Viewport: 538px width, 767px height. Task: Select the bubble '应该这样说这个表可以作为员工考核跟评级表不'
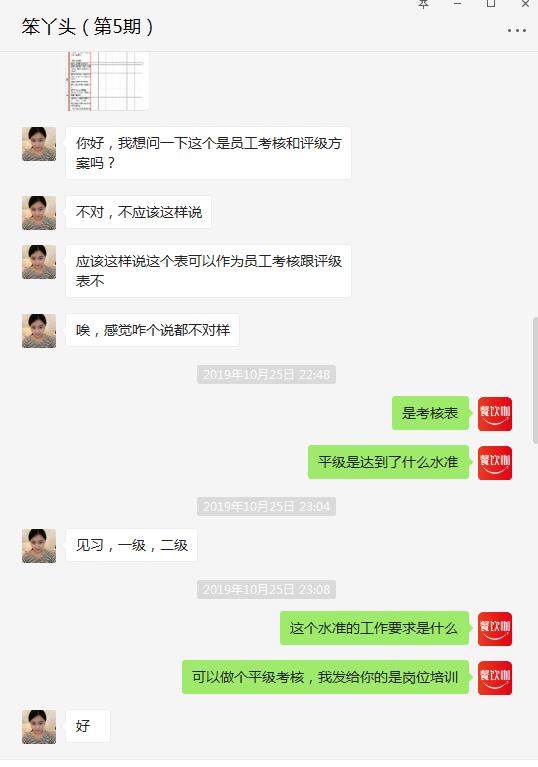pyautogui.click(x=208, y=271)
